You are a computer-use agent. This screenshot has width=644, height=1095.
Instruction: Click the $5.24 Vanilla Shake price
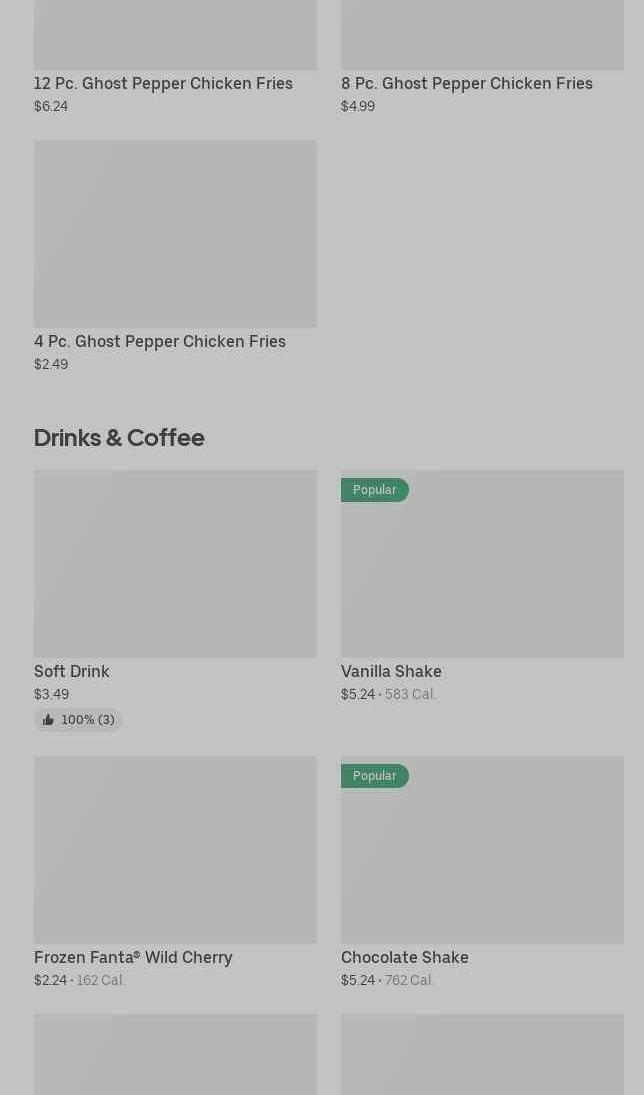click(x=357, y=694)
